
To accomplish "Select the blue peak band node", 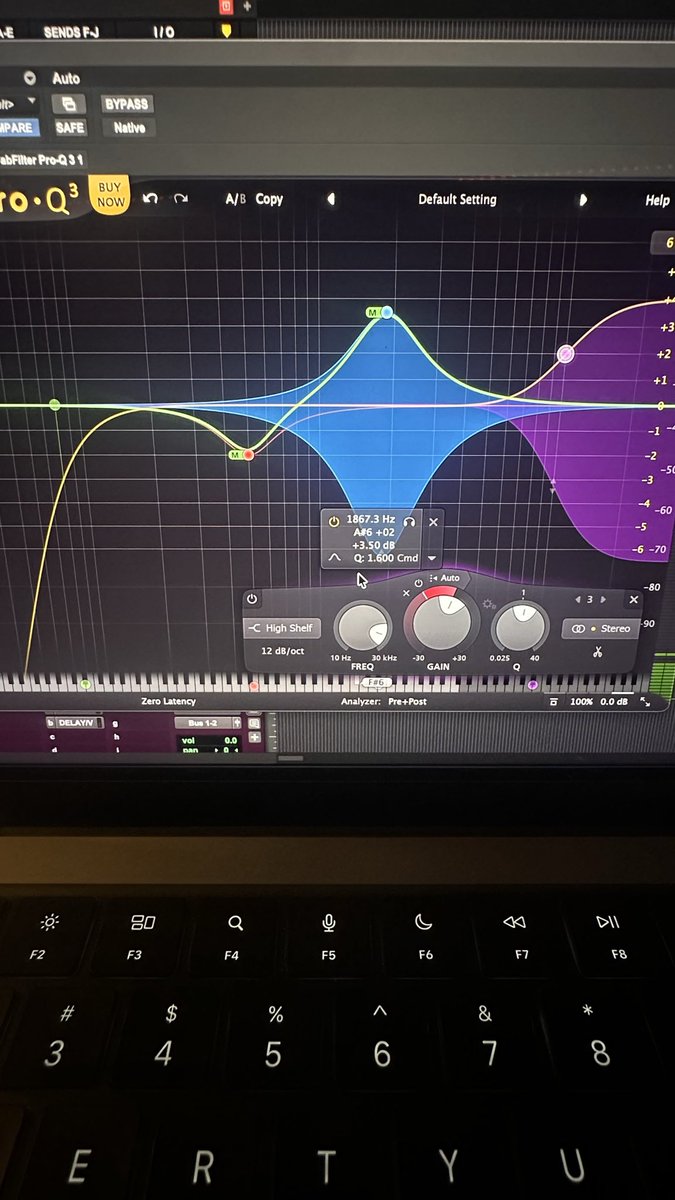I will coord(387,312).
